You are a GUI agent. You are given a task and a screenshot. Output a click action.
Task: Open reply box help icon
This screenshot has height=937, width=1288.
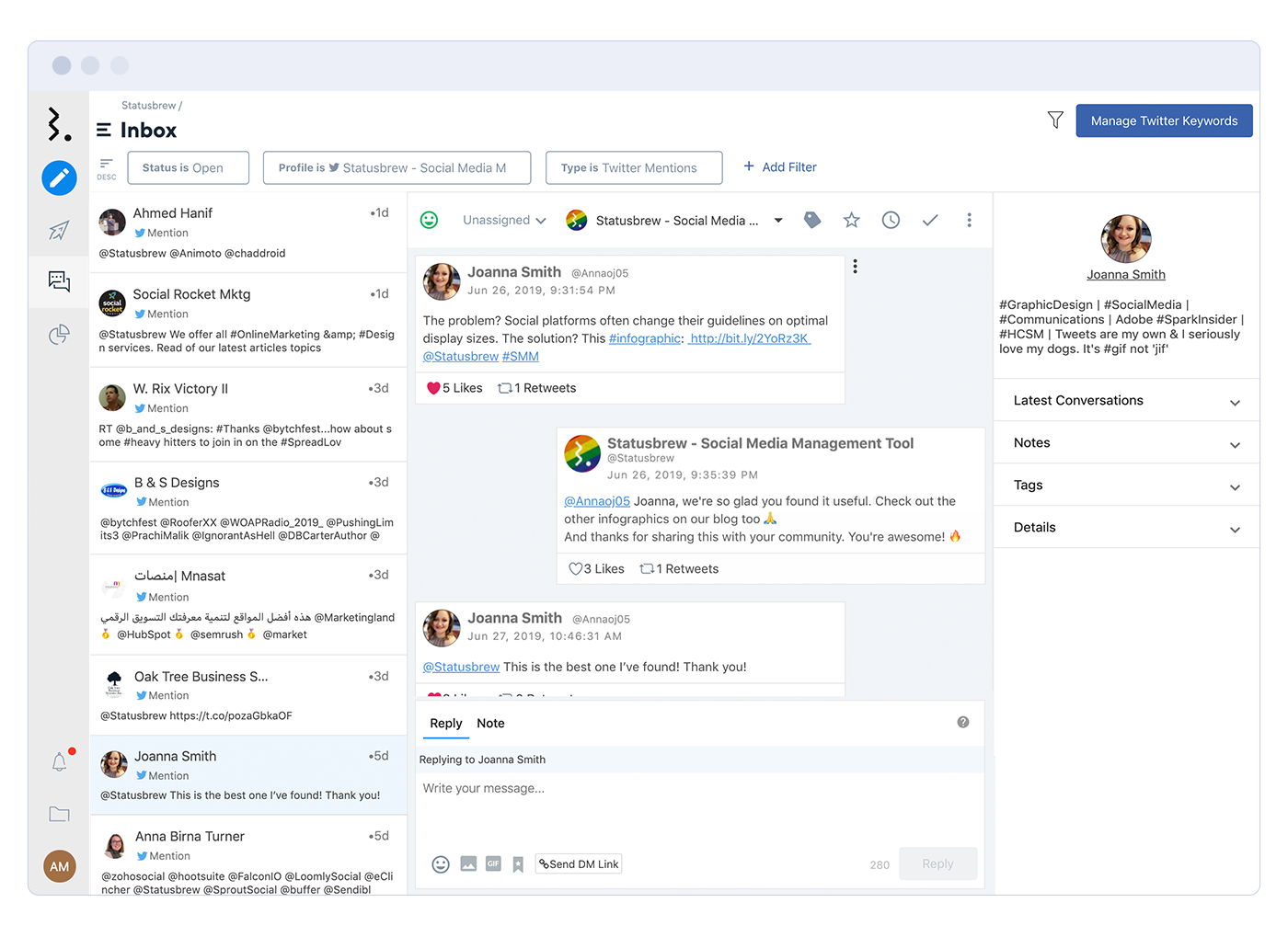tap(963, 723)
